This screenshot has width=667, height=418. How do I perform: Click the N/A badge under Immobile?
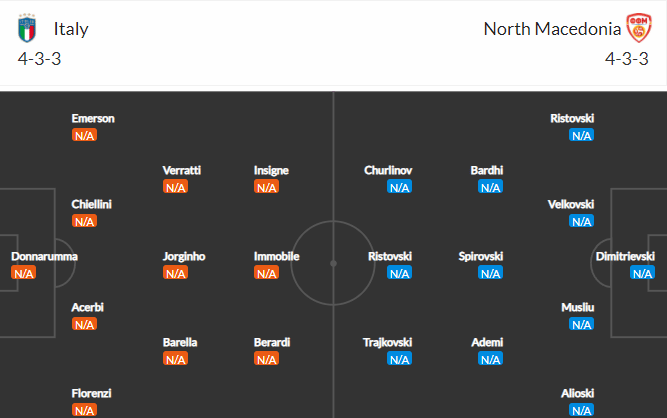click(x=266, y=273)
